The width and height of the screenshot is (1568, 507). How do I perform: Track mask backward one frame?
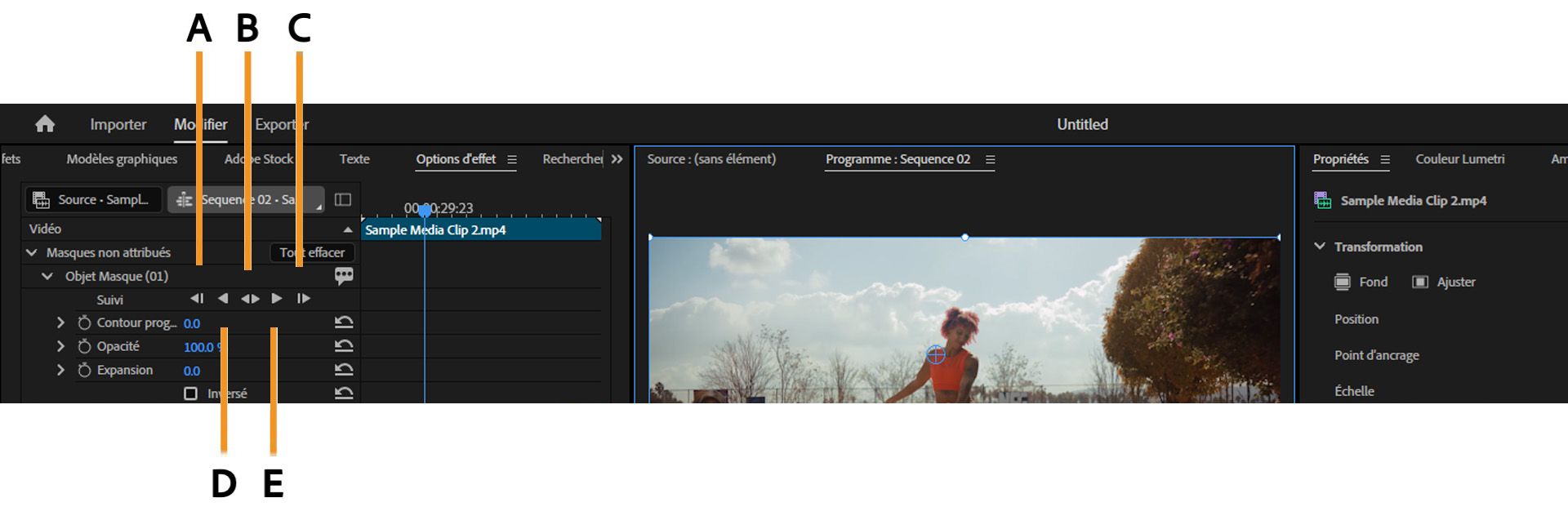[197, 299]
